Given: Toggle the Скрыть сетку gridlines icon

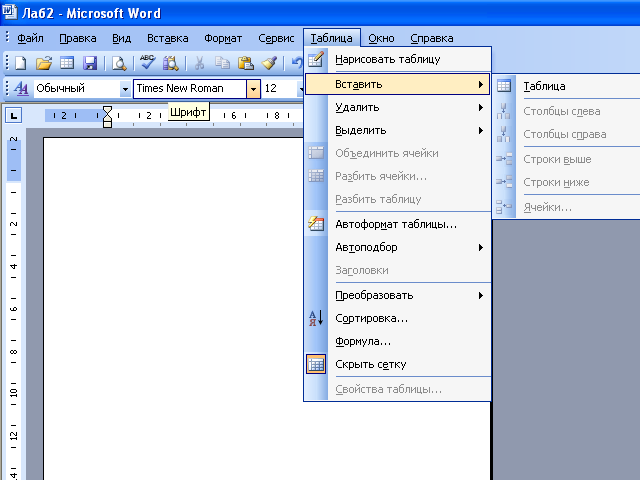Looking at the screenshot, I should click(x=316, y=364).
